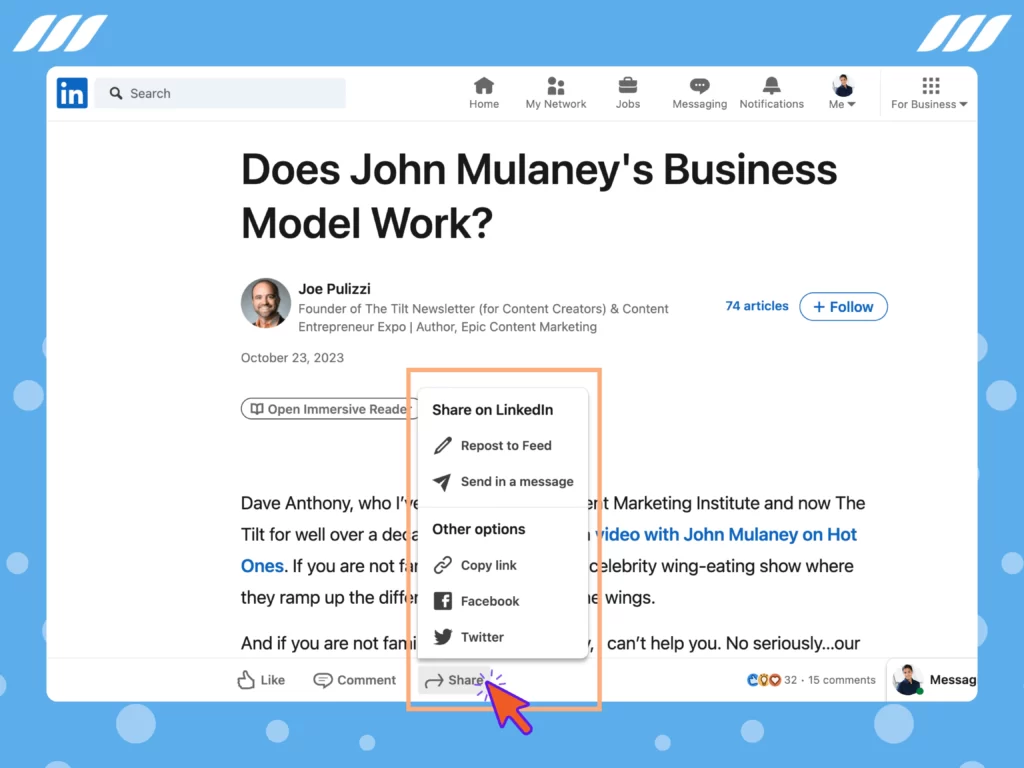The image size is (1024, 768).
Task: Follow Joe Pulizzi with the Follow button
Action: point(843,306)
